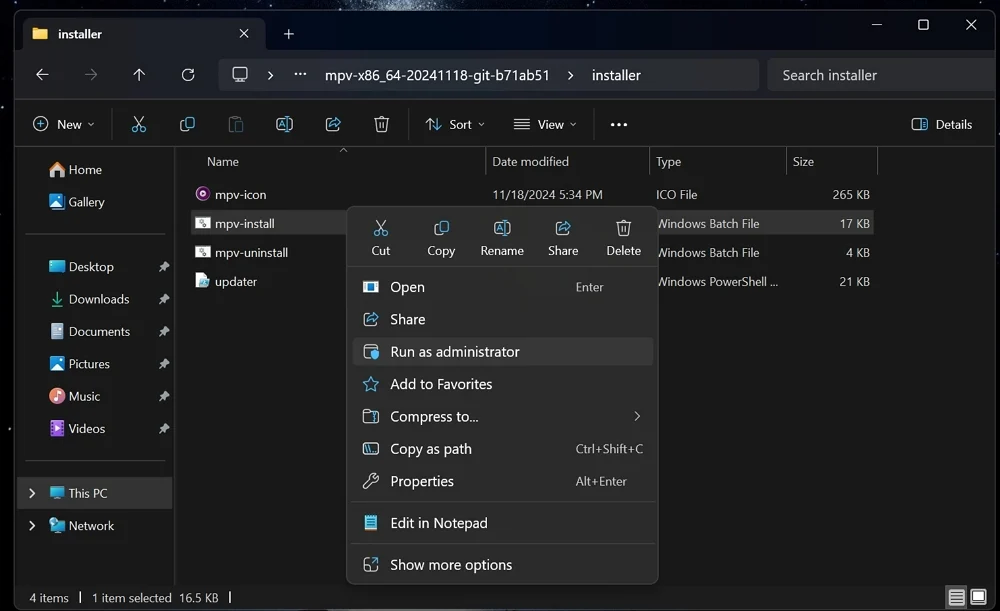The width and height of the screenshot is (1000, 611).
Task: Select the updater PowerShell file
Action: coord(226,281)
